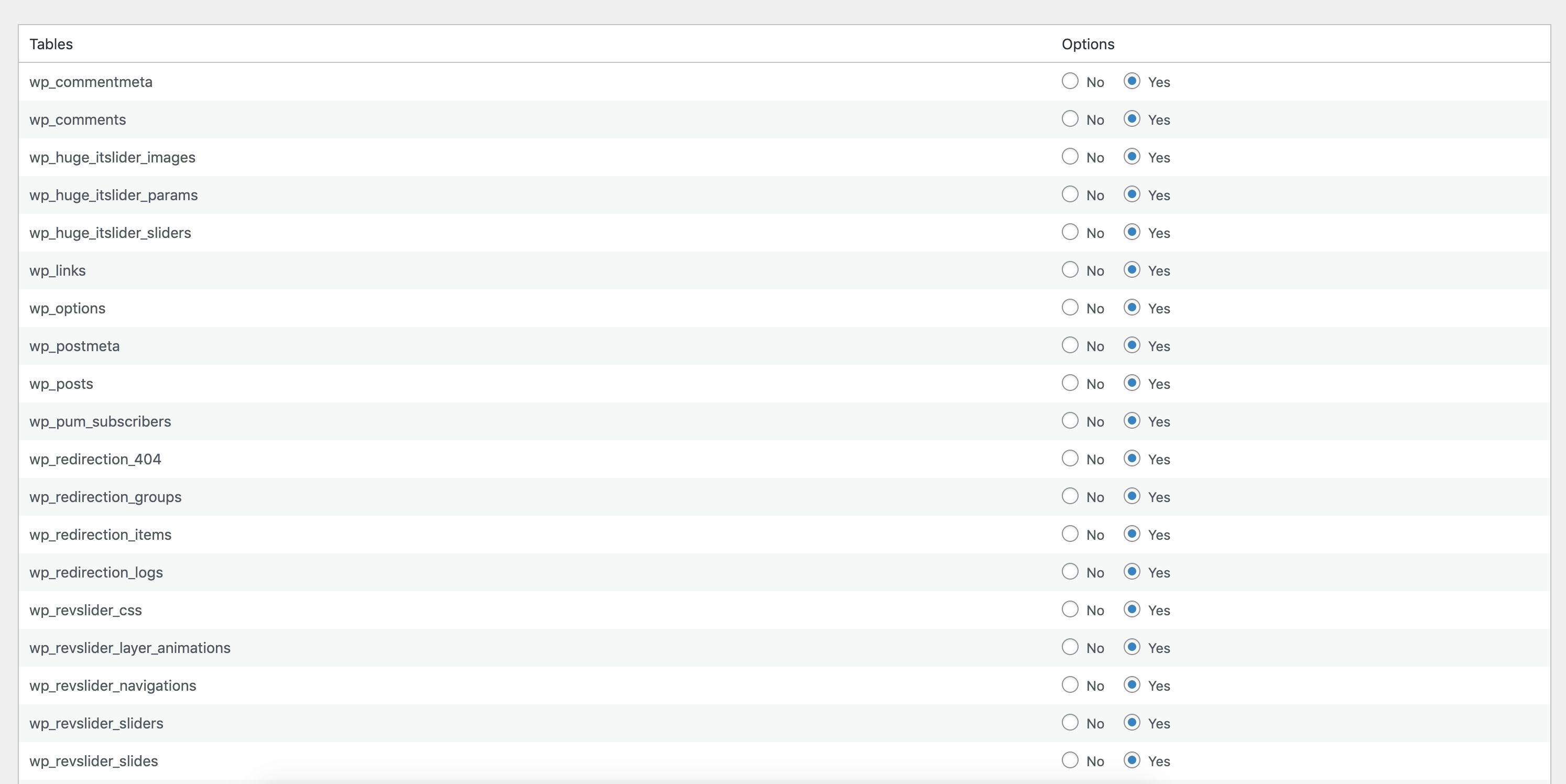Image resolution: width=1566 pixels, height=784 pixels.
Task: Select Yes radio for wp_comments
Action: 1132,118
